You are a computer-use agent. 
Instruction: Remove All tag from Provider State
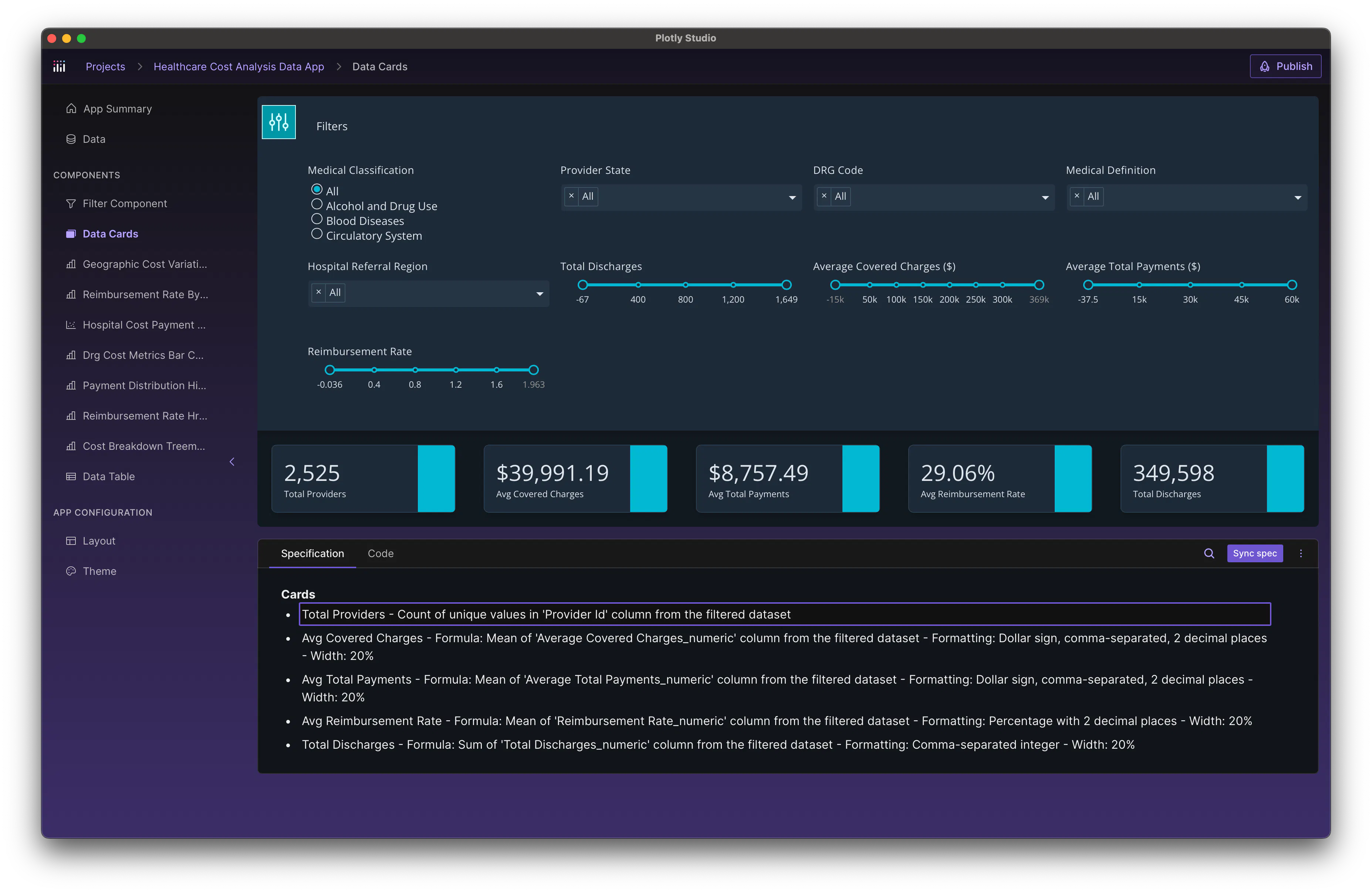coord(571,196)
